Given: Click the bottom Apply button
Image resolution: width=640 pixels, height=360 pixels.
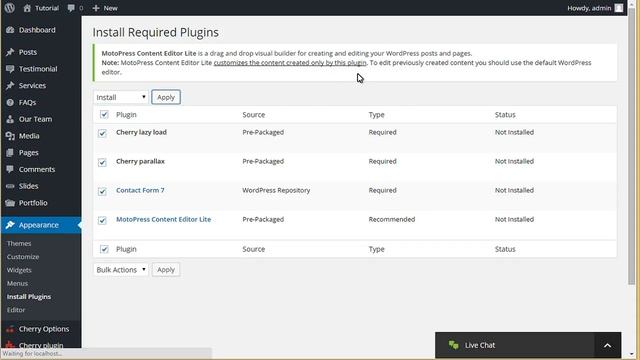Looking at the screenshot, I should (166, 270).
